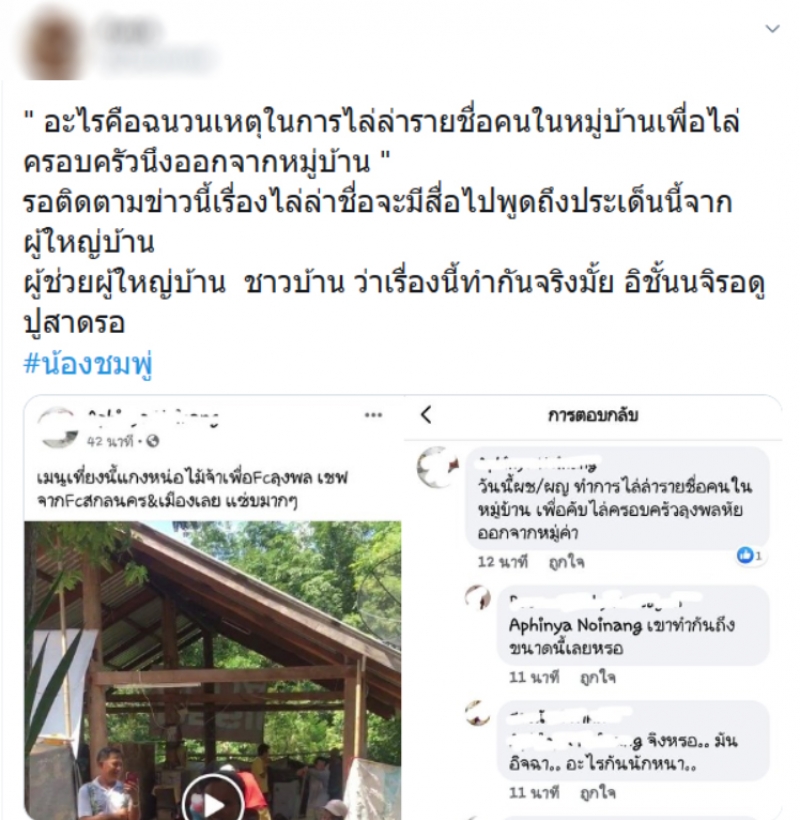Open the left embedded Facebook post image
This screenshot has height=820, width=800.
point(212,670)
